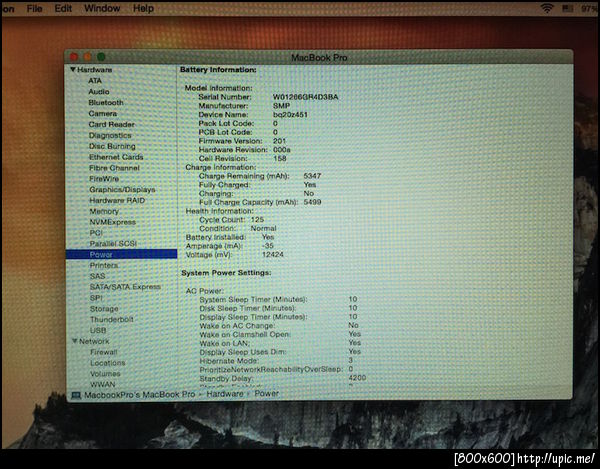Open Storage information
Screen dimensions: 600x469
click(x=104, y=309)
